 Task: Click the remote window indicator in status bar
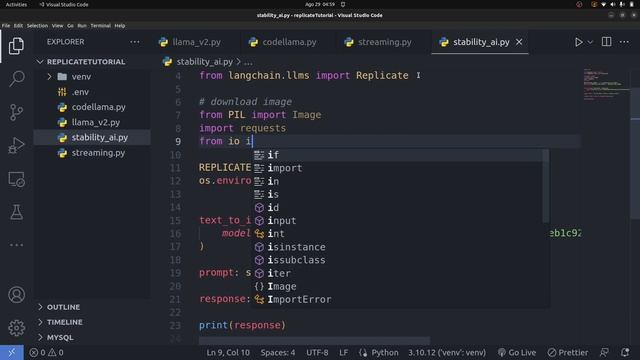(12, 352)
